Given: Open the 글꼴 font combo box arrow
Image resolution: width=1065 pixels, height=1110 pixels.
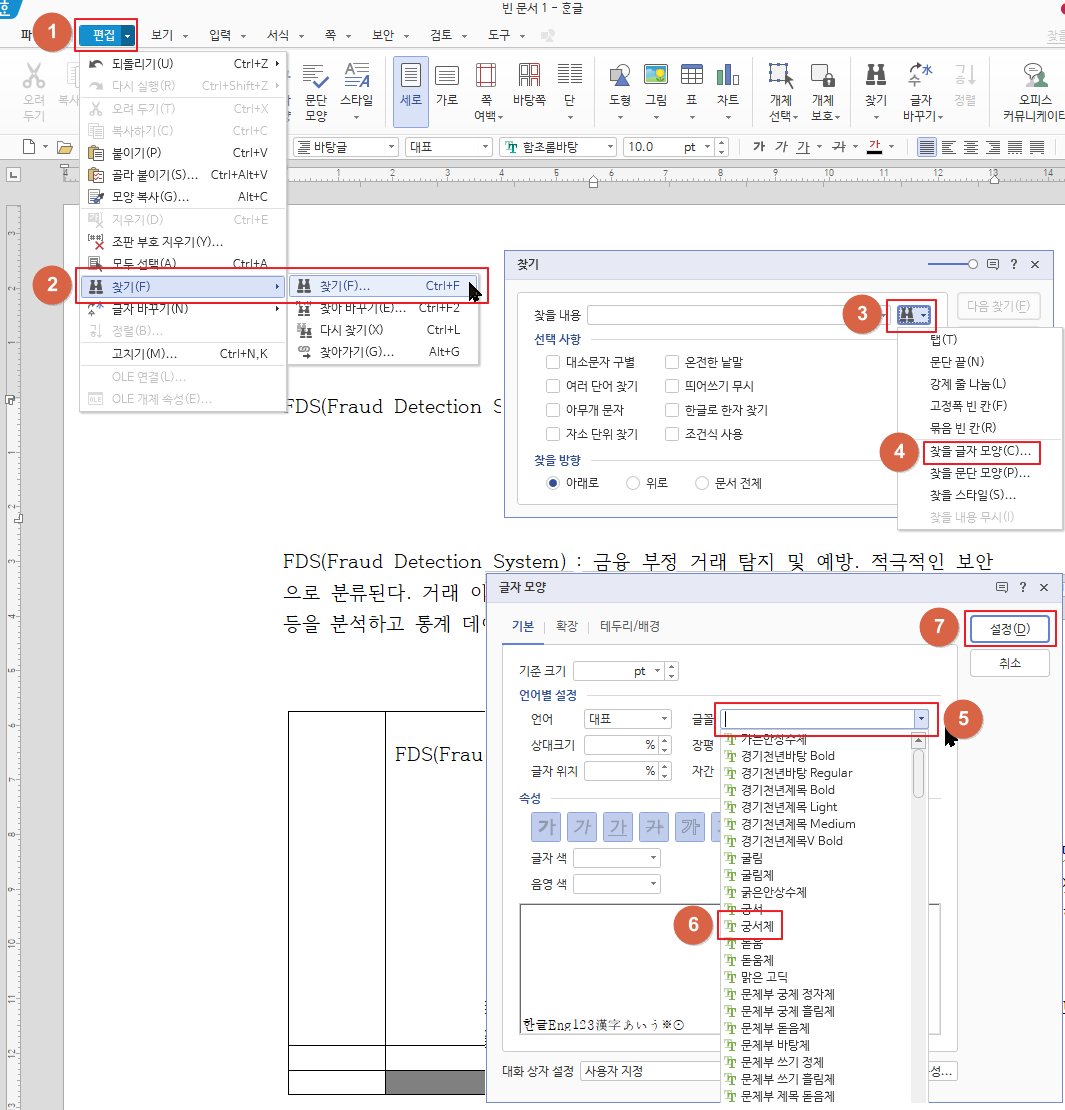Looking at the screenshot, I should pos(921,719).
